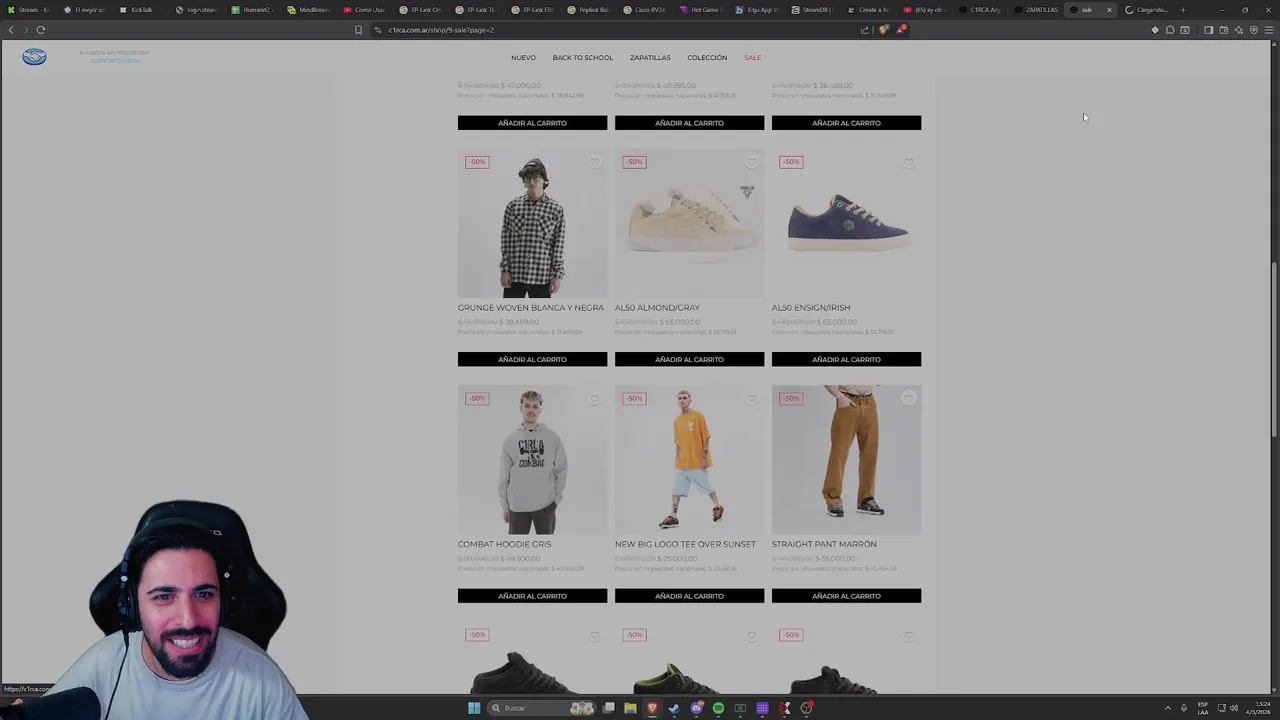The width and height of the screenshot is (1280, 720).
Task: Open BACK TO SCHOOL menu item
Action: click(x=583, y=58)
